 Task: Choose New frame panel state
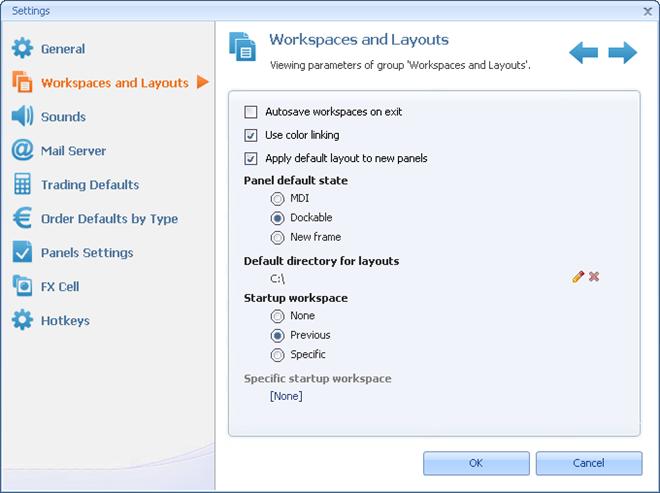277,237
